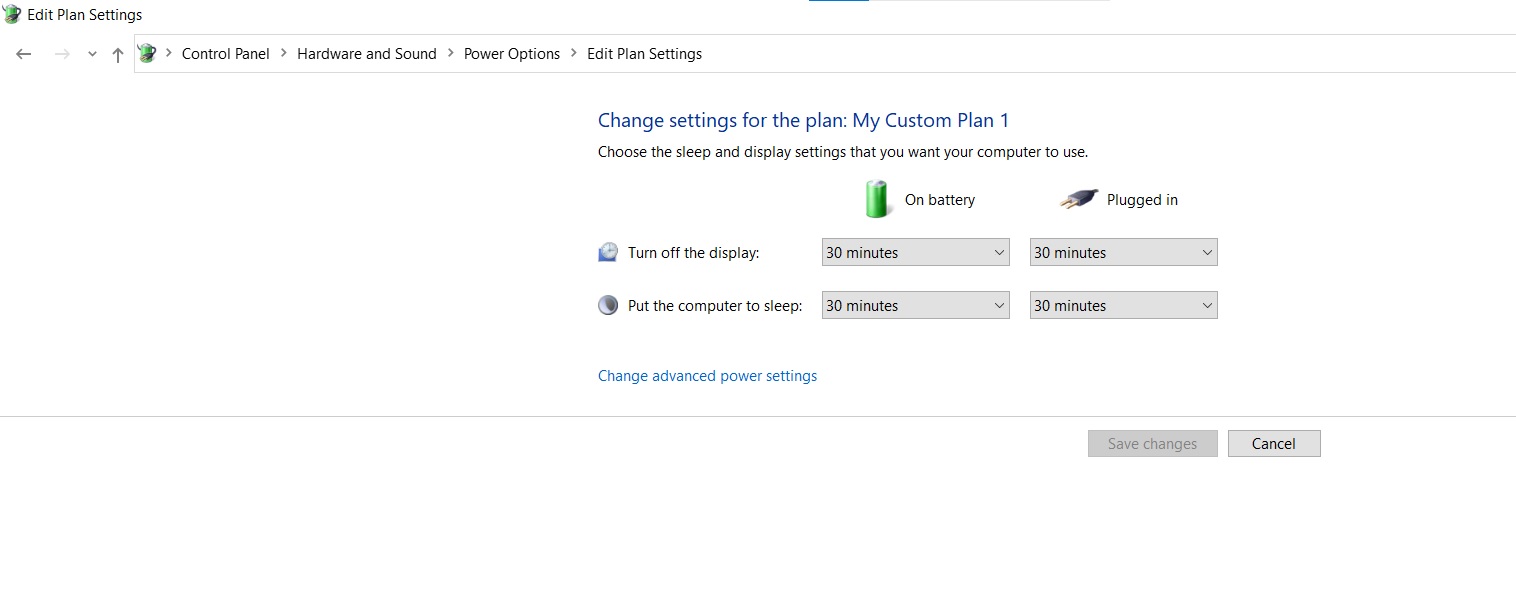The height and width of the screenshot is (589, 1516).
Task: Click the Edit Plan Settings breadcrumb
Action: click(644, 54)
